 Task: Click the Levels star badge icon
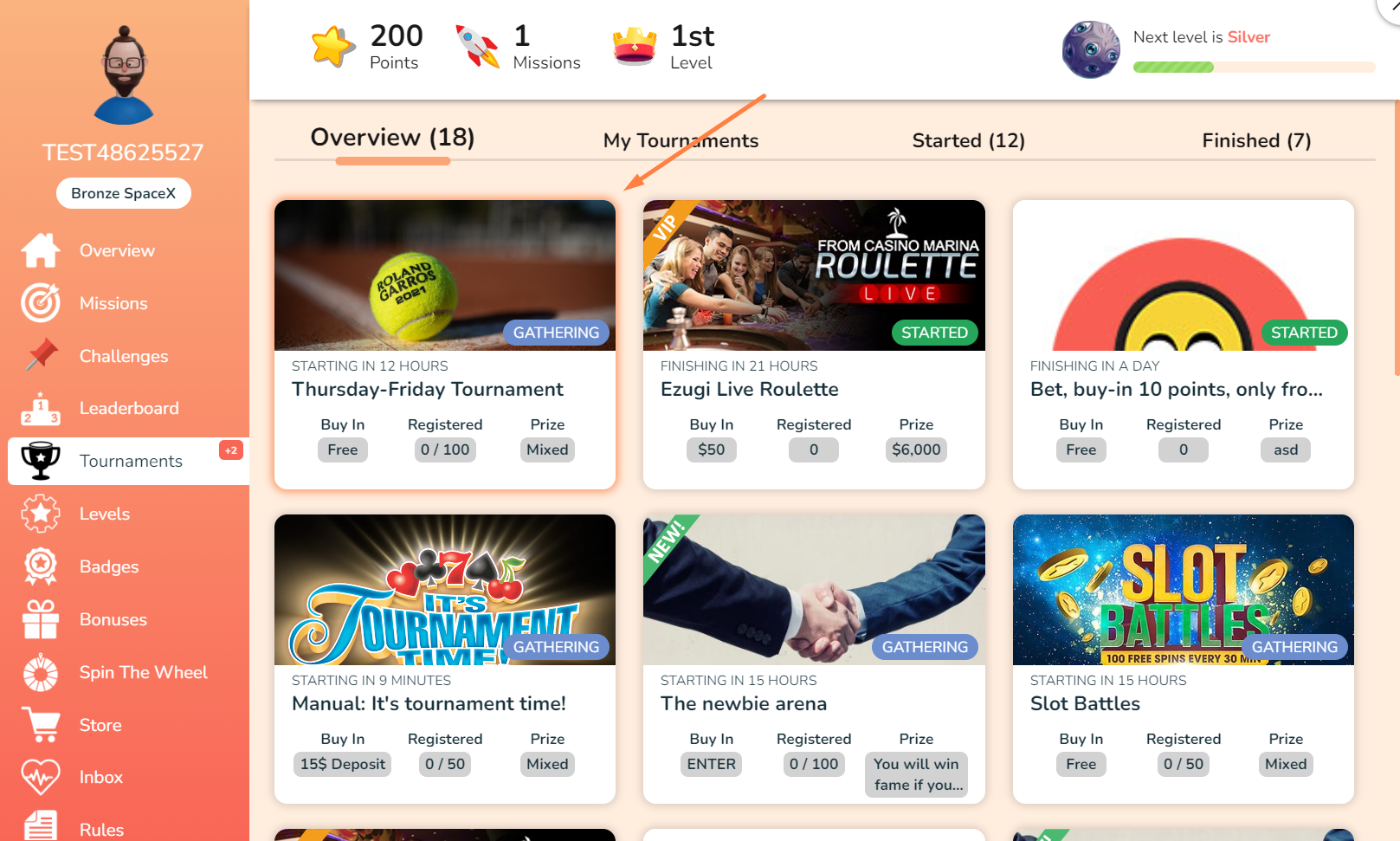[41, 514]
